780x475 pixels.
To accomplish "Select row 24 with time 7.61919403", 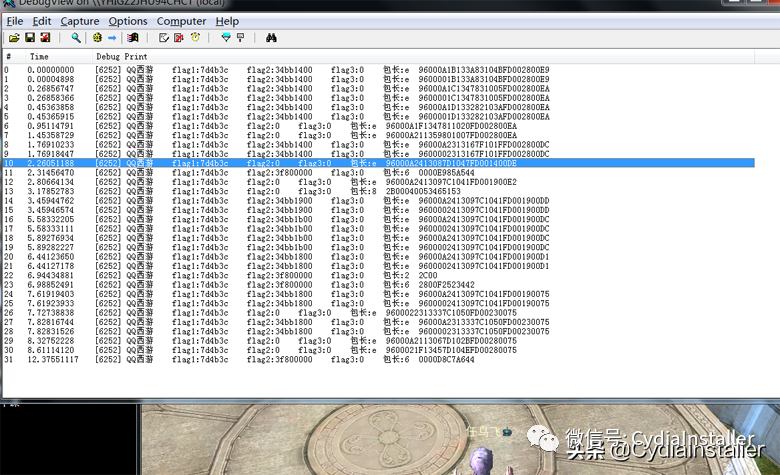I will (379, 294).
